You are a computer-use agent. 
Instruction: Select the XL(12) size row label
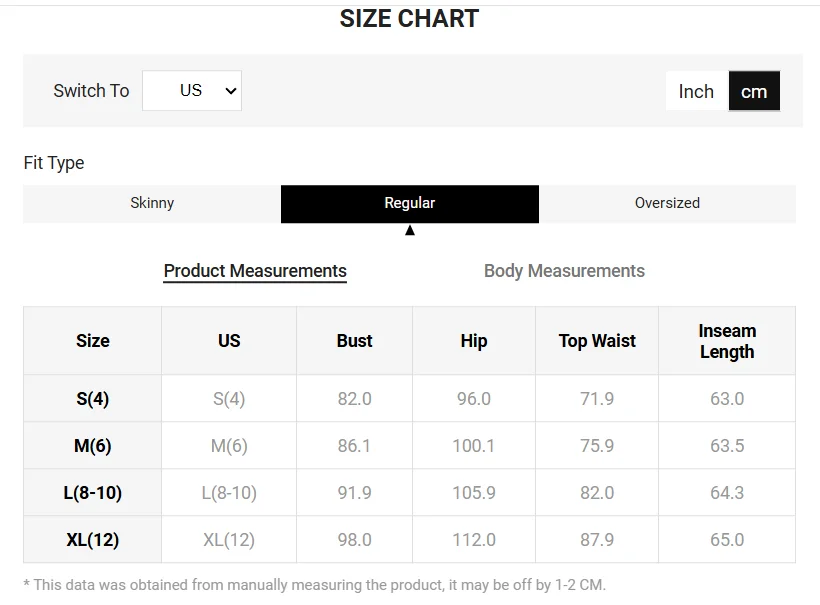tap(93, 540)
